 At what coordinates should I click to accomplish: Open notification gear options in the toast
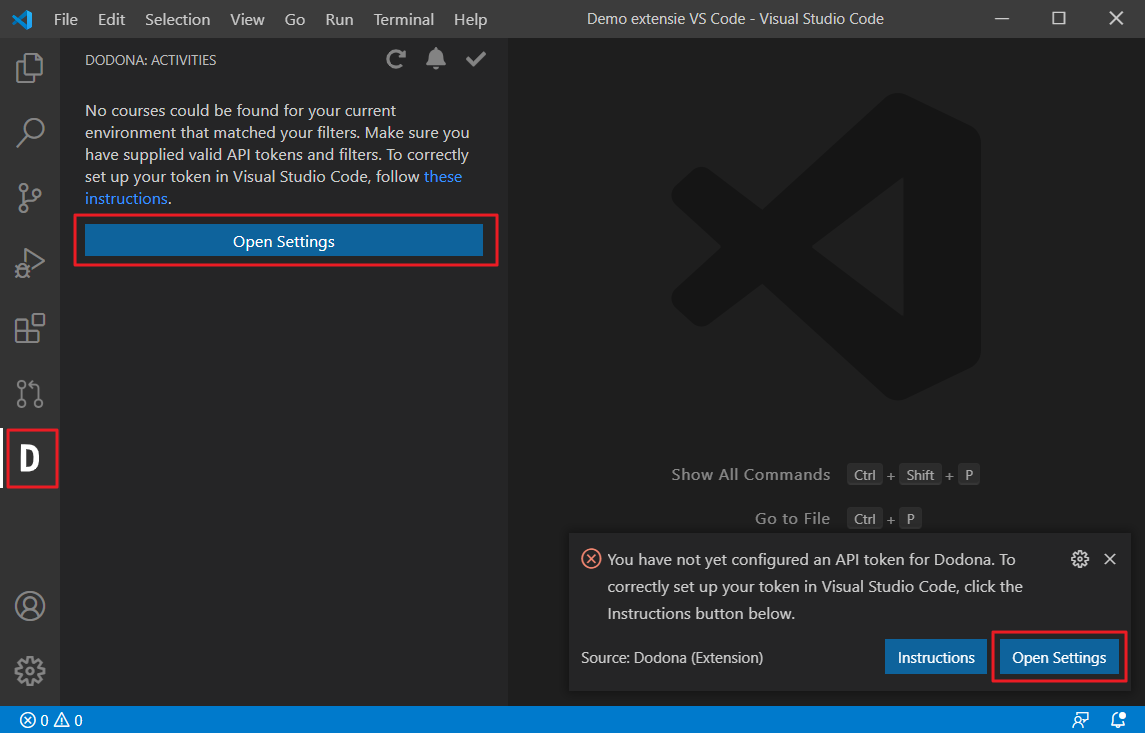pos(1079,559)
